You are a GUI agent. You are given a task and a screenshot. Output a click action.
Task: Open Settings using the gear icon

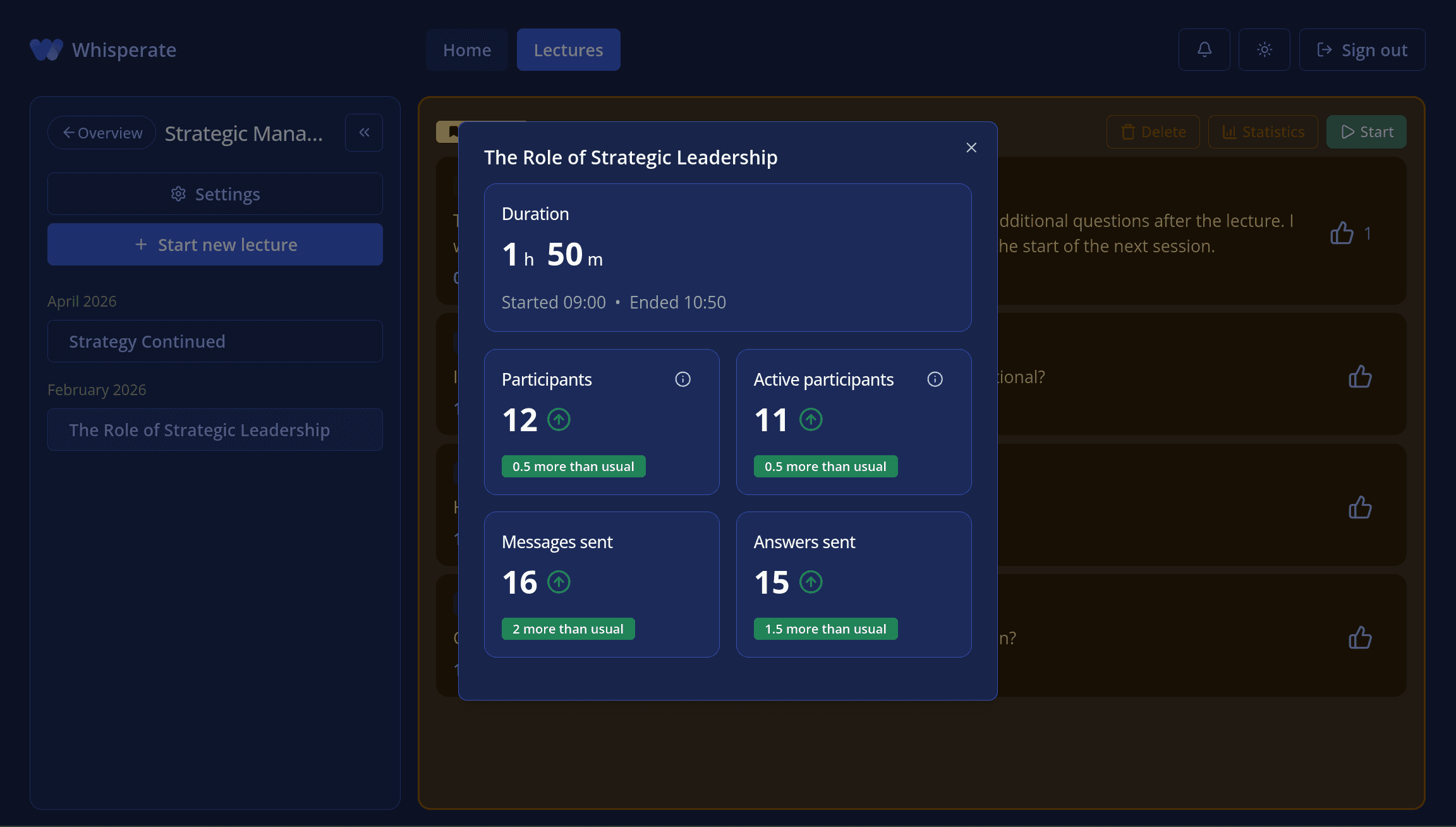[x=214, y=193]
